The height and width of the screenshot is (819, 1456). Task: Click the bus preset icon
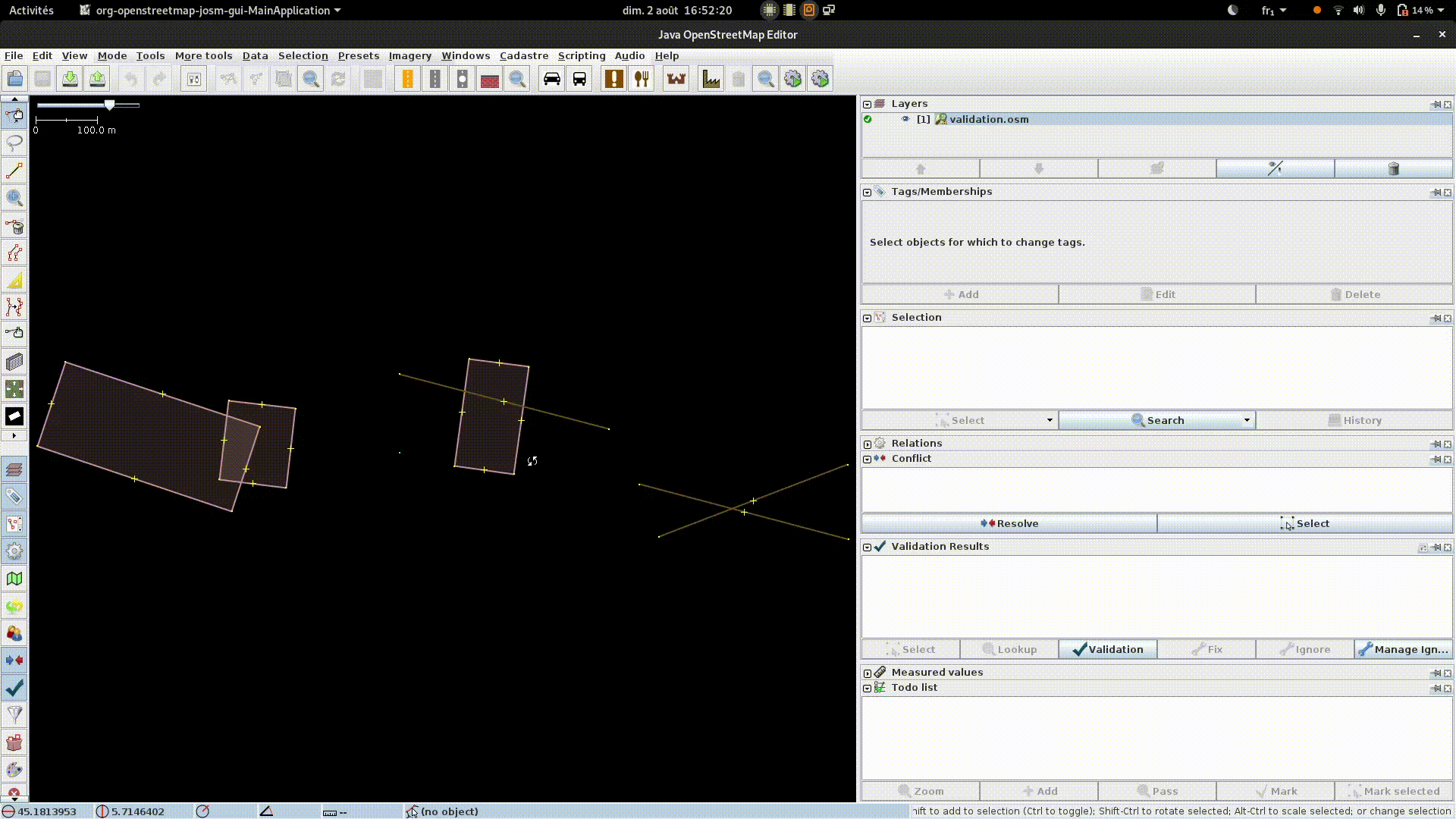(x=579, y=79)
